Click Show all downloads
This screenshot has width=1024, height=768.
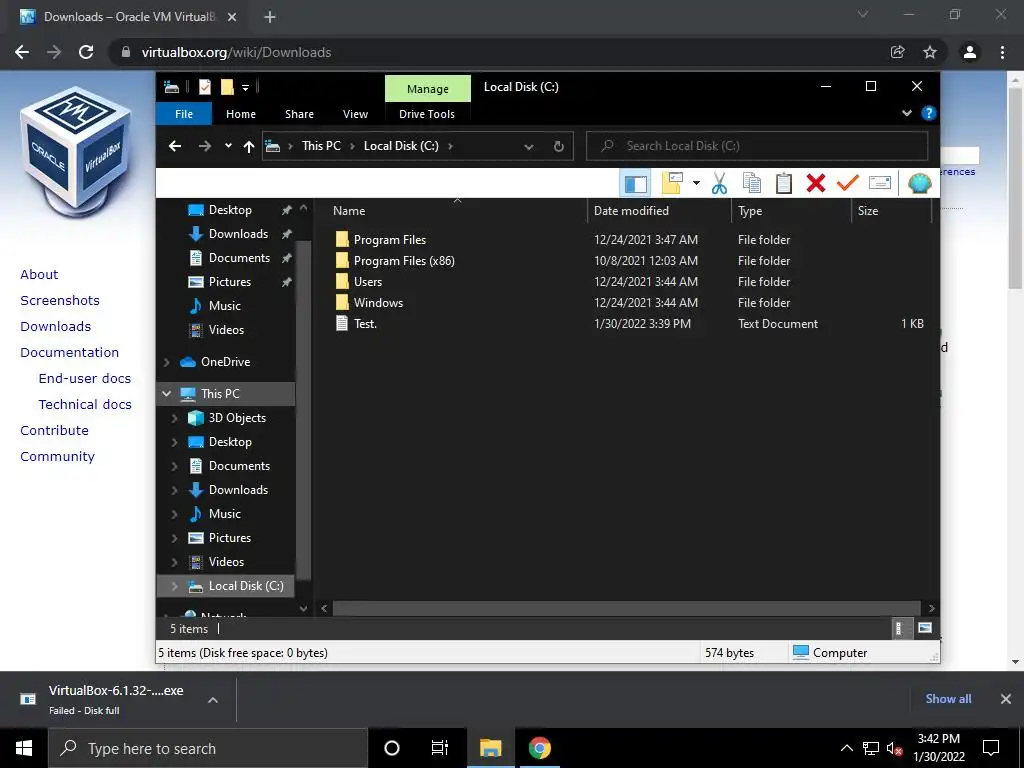[948, 699]
